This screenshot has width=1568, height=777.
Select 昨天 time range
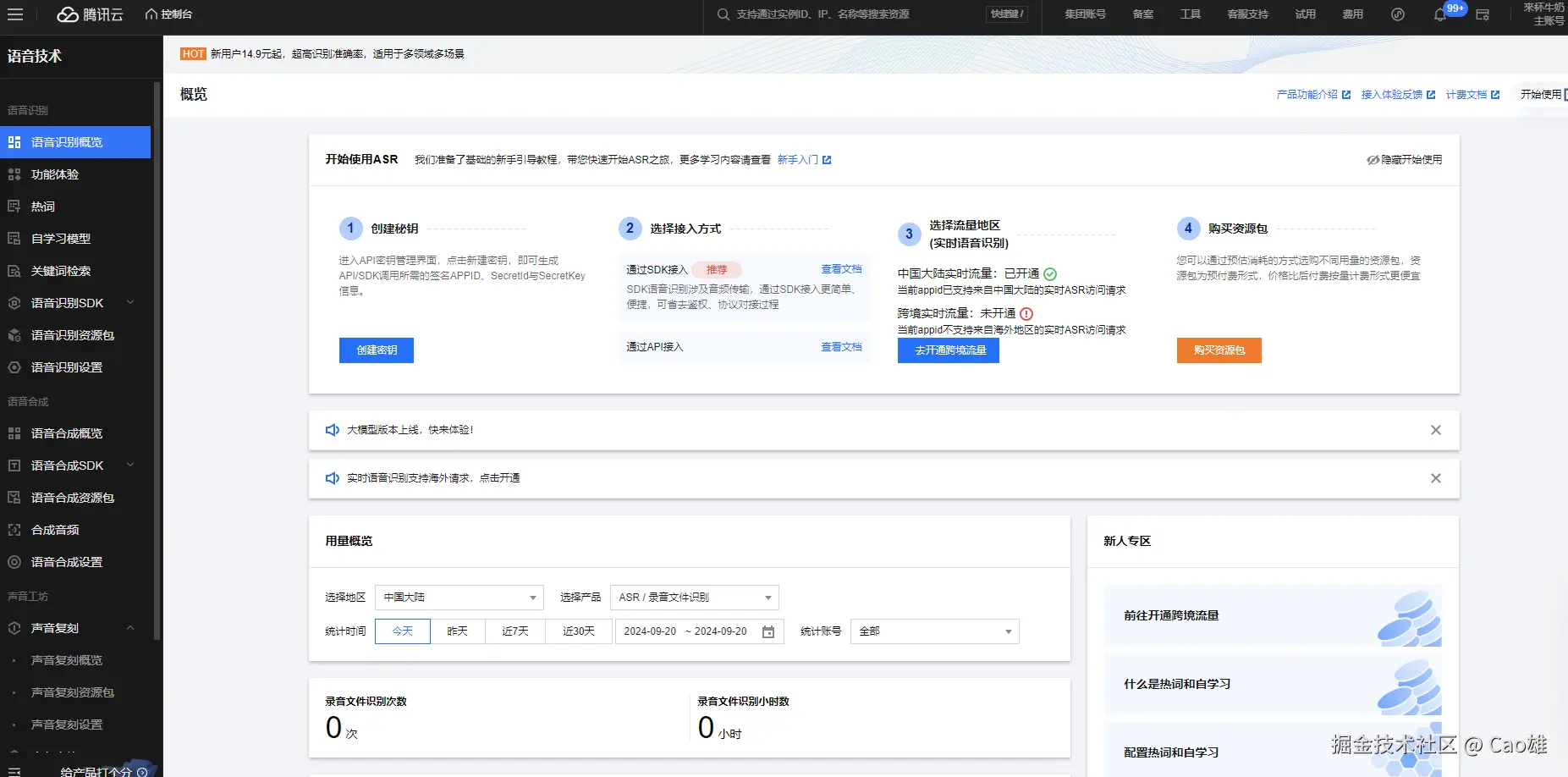tap(458, 631)
